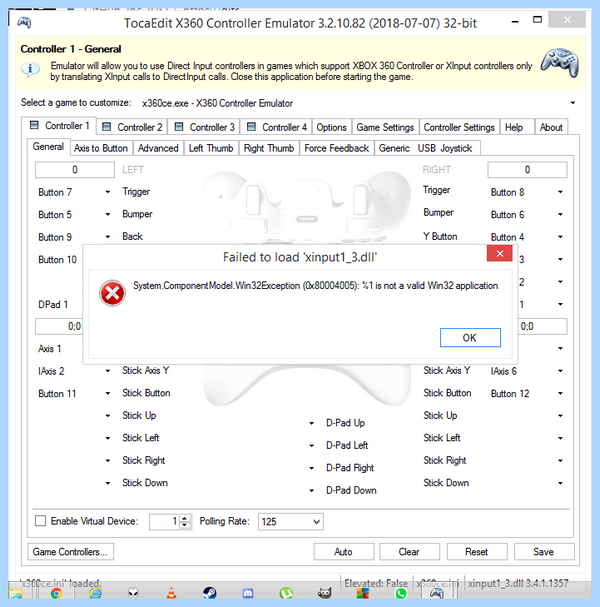Click the gamepad app icon in title bar
The image size is (600, 607).
click(24, 23)
